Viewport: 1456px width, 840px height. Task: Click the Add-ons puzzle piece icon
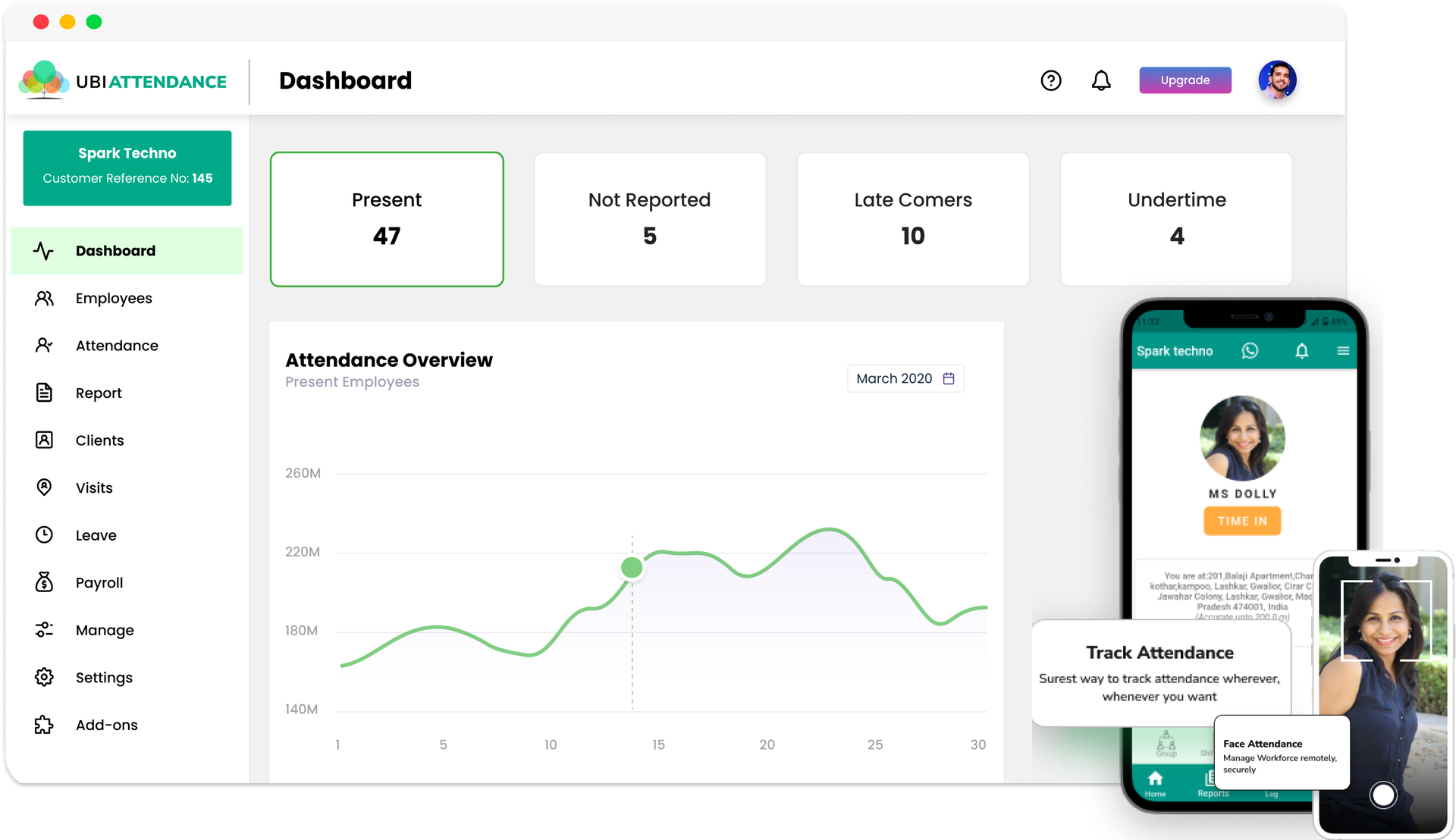coord(44,725)
